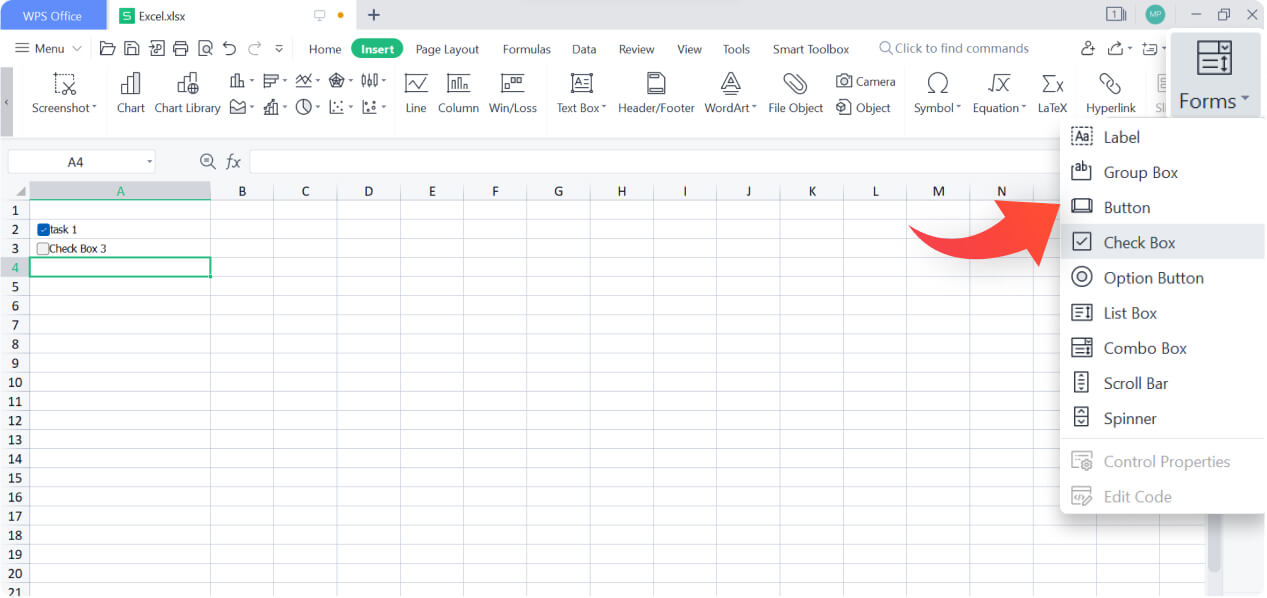1267x598 pixels.
Task: Insert a pie chart
Action: tap(304, 107)
